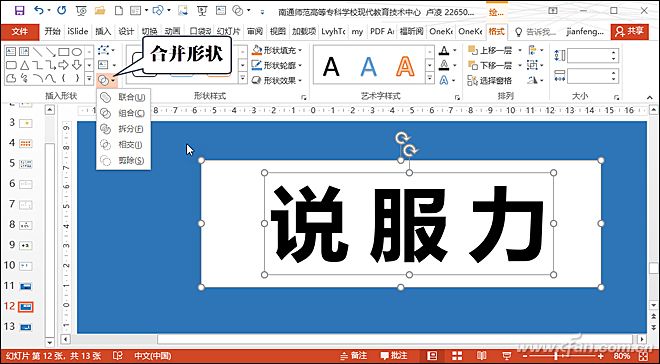Click the shape height input field

coord(593,56)
